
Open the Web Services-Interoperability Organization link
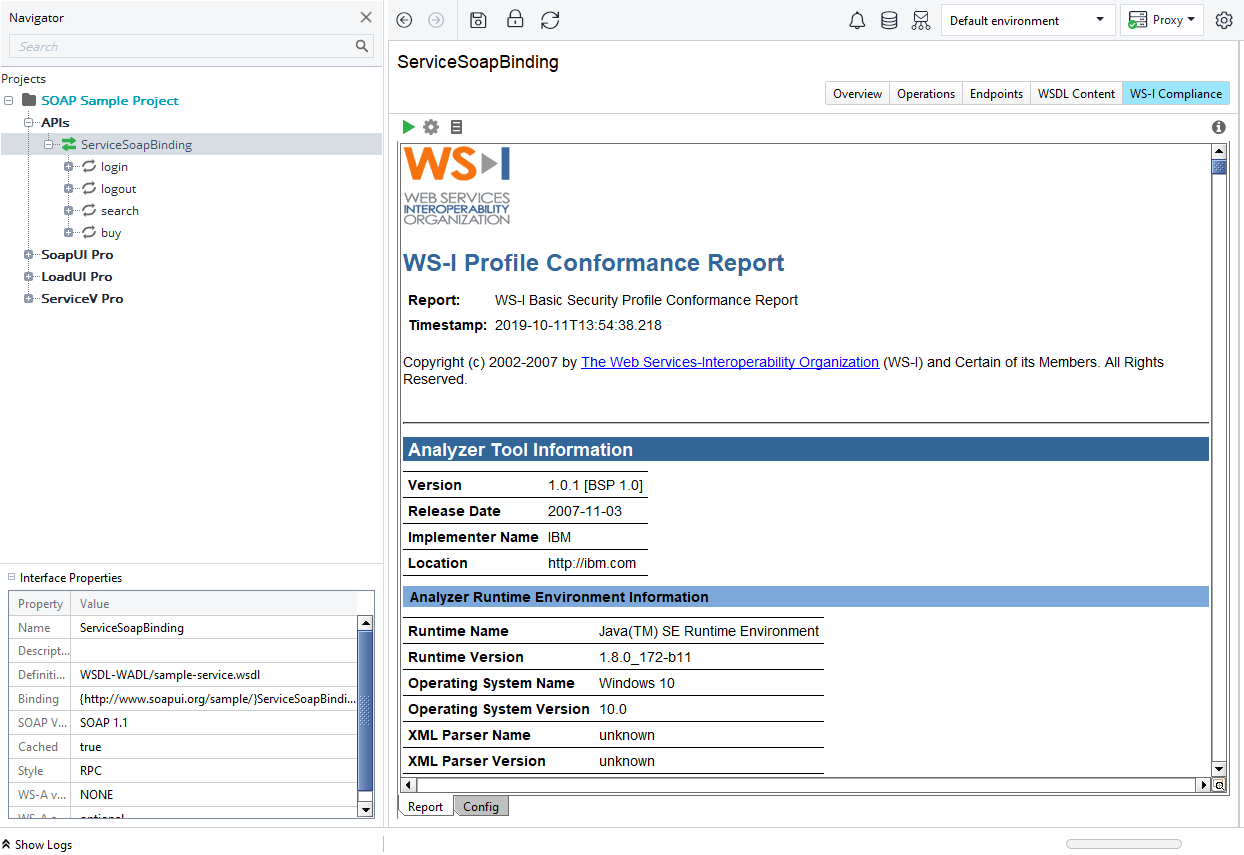[730, 362]
